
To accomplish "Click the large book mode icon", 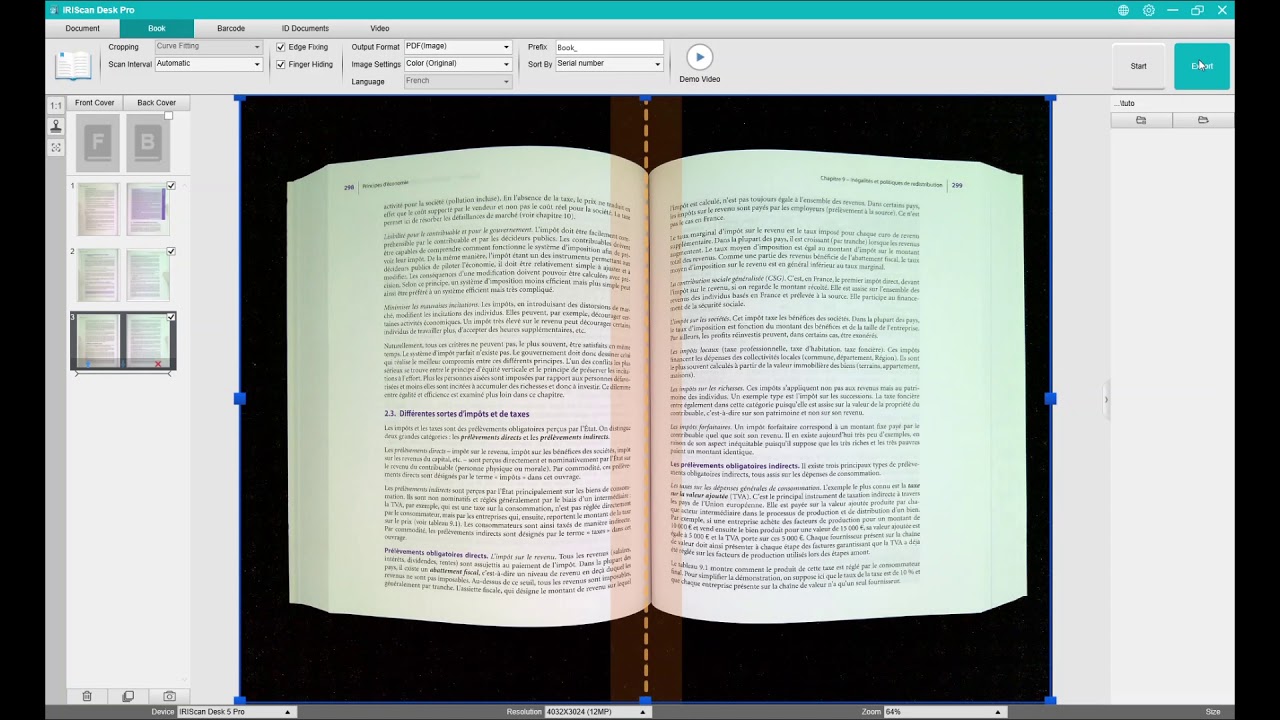I will coord(73,66).
